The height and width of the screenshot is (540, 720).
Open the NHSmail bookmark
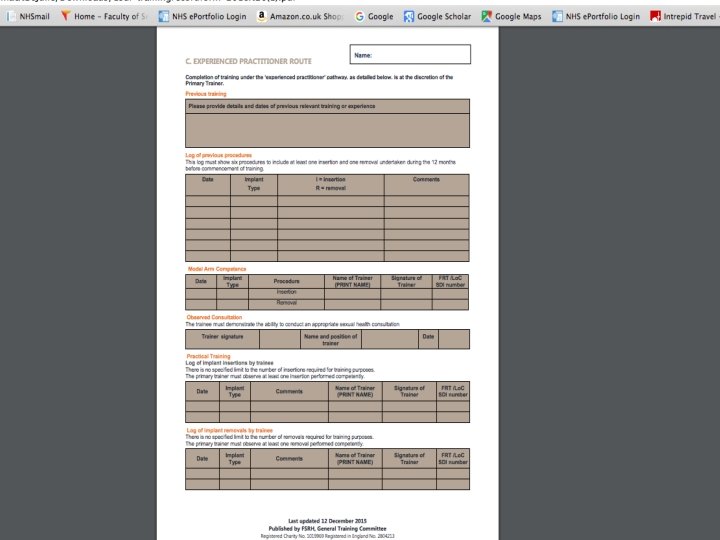click(x=28, y=17)
